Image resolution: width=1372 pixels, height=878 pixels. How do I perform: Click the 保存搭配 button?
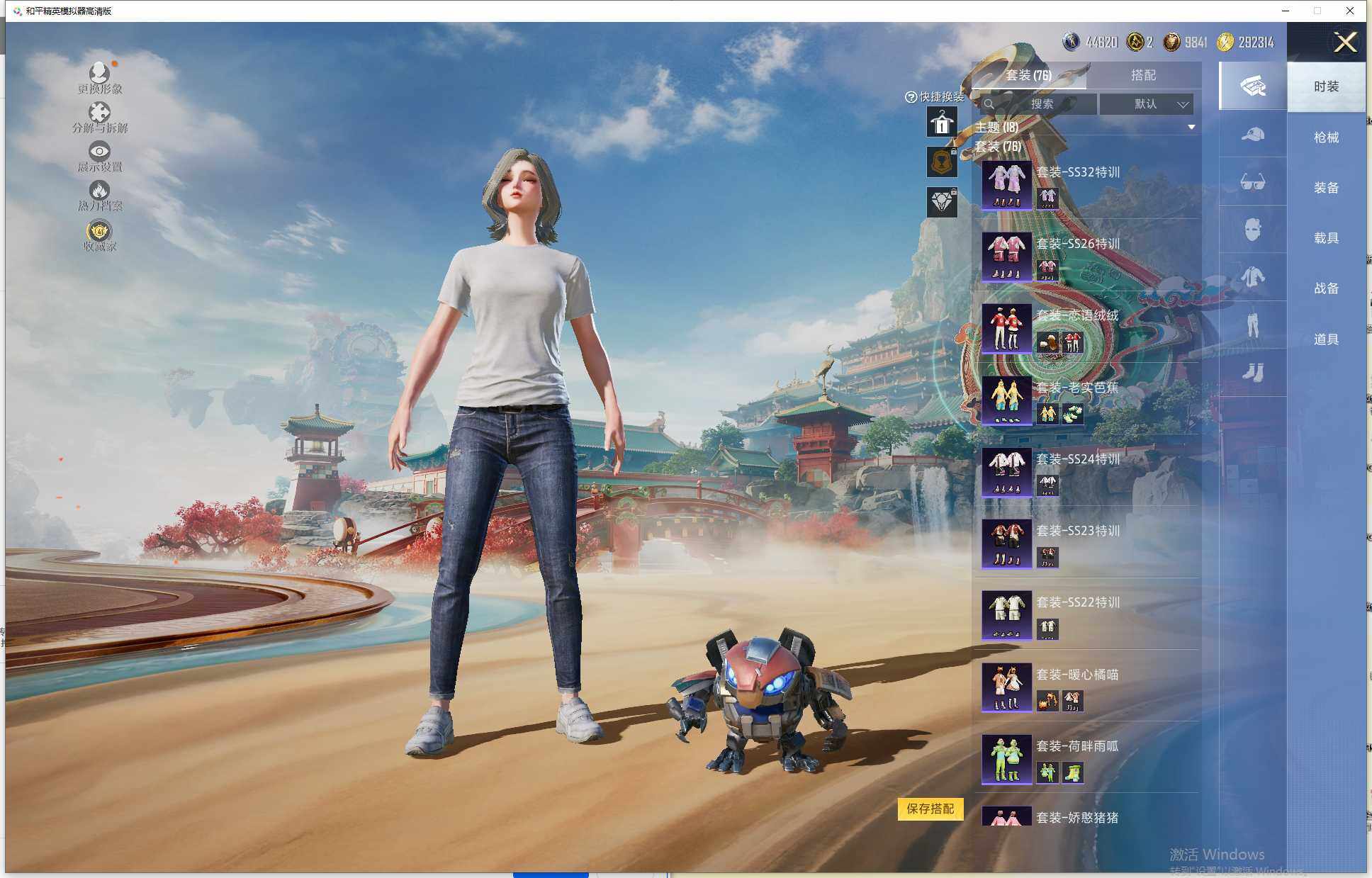click(930, 809)
